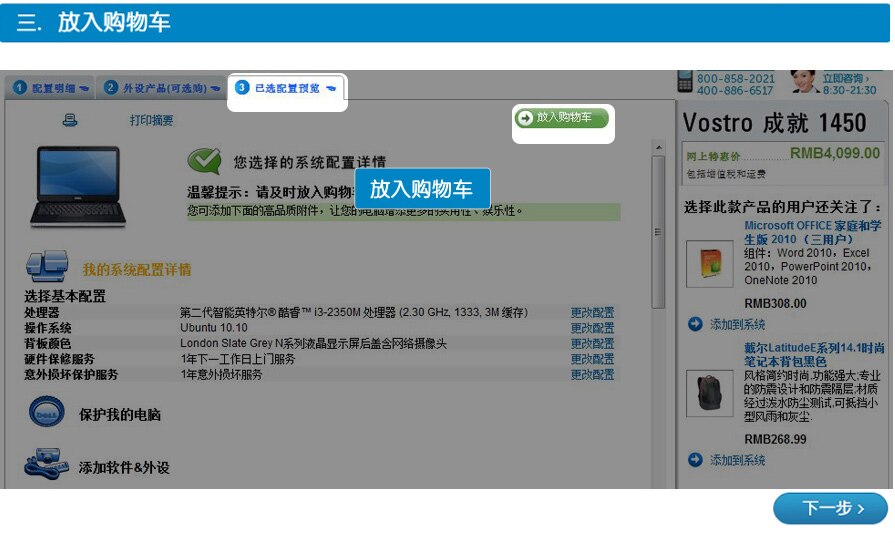The height and width of the screenshot is (543, 895).
Task: Click 更改配置 for the 处理器 row
Action: 592,312
